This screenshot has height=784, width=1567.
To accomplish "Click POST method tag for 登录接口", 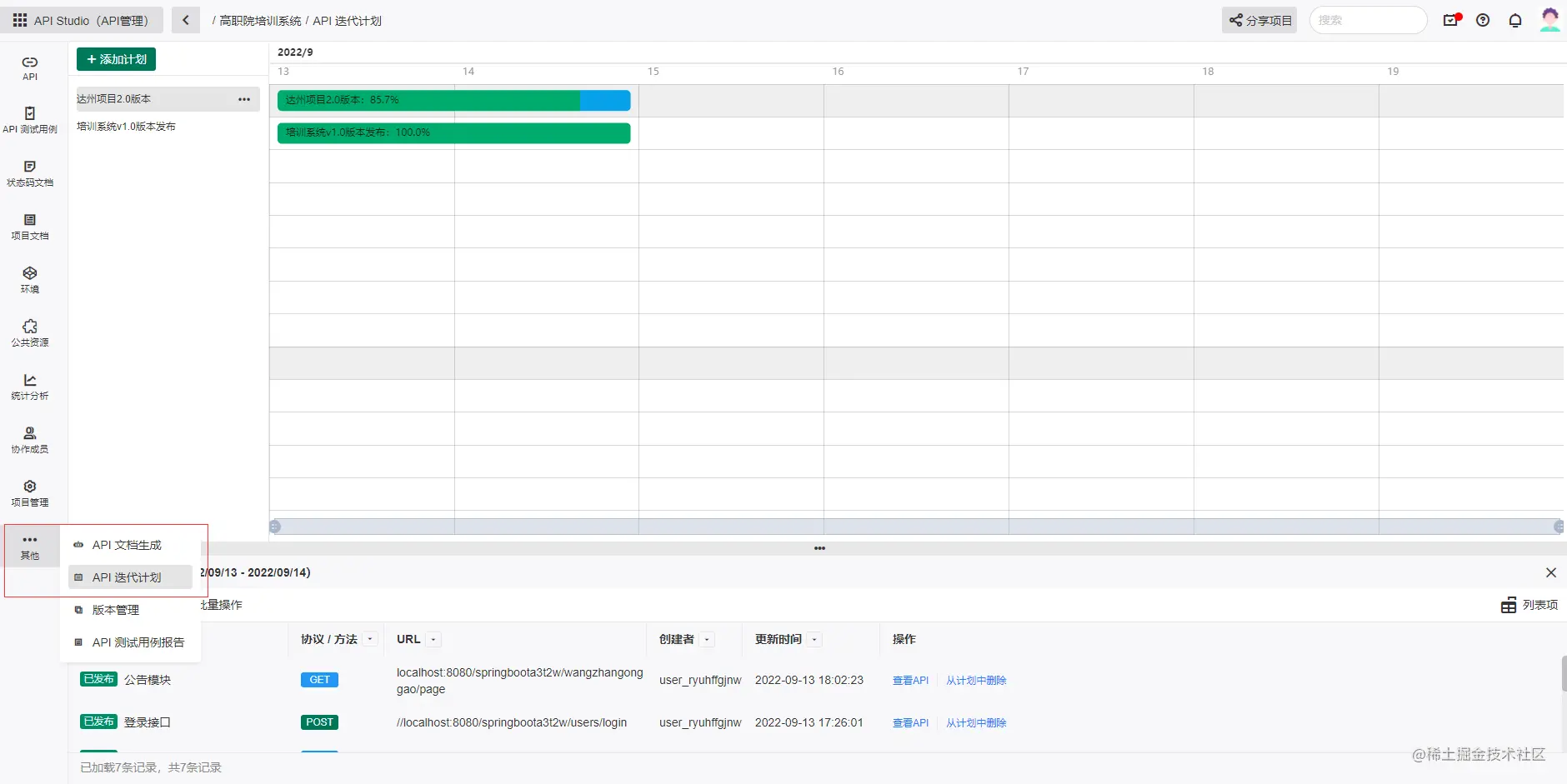I will click(x=319, y=722).
